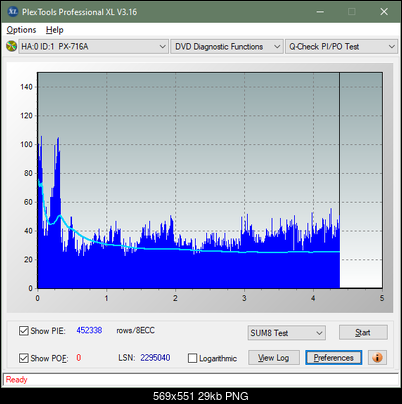Minimize the PlexTools window
The height and width of the screenshot is (404, 402).
point(320,12)
